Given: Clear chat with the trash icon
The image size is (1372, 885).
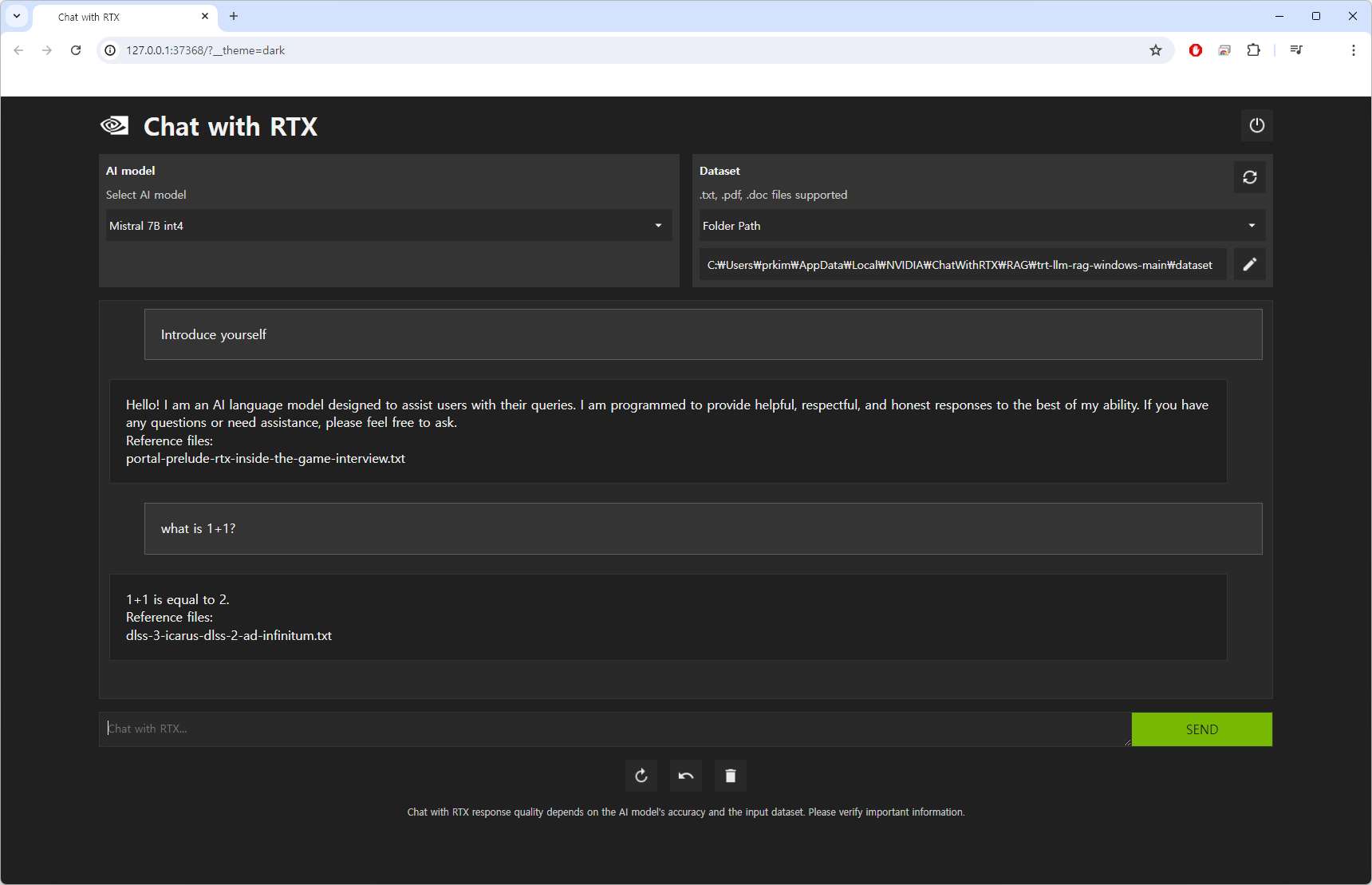Looking at the screenshot, I should (731, 776).
